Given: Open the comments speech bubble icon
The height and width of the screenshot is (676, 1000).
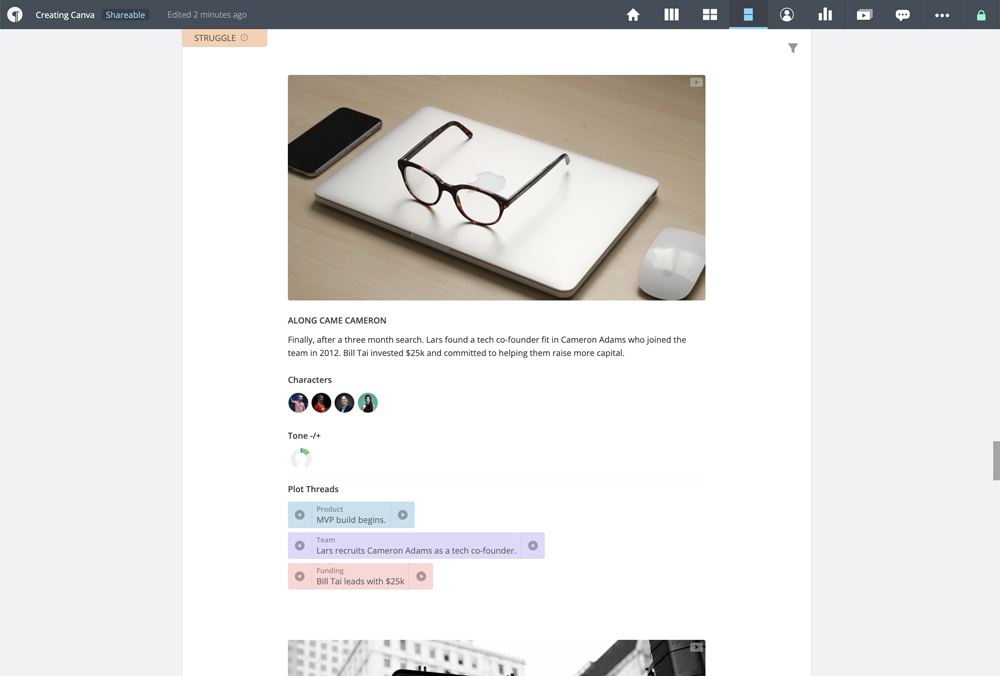Looking at the screenshot, I should (902, 15).
